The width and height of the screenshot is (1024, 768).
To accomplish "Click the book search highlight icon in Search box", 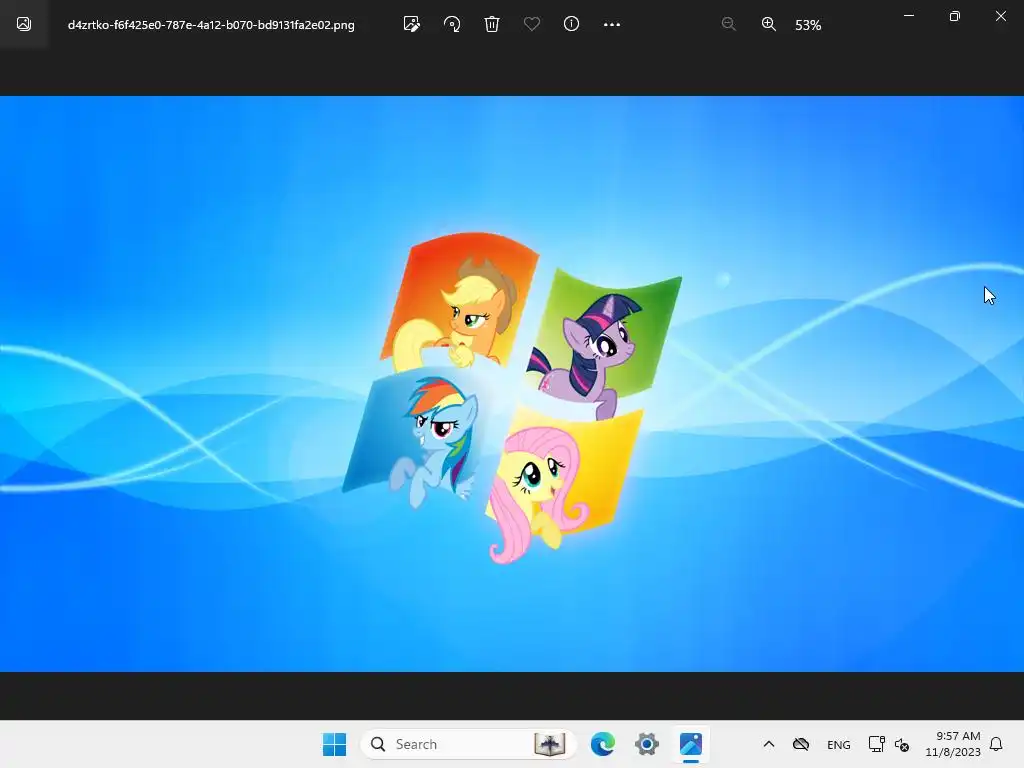I will click(x=549, y=744).
